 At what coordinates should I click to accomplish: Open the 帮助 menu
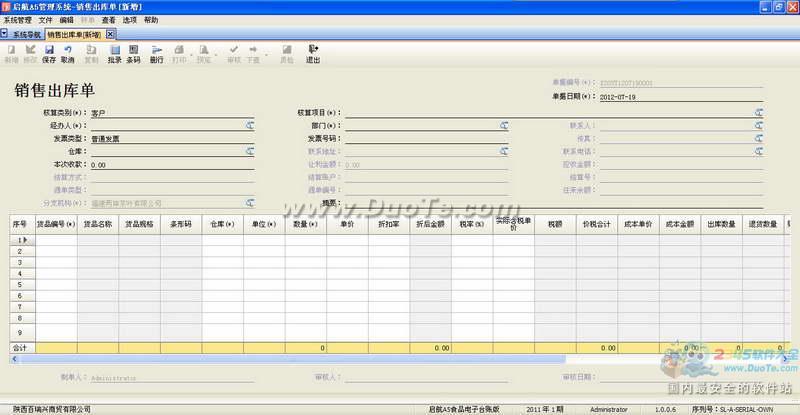[x=151, y=20]
